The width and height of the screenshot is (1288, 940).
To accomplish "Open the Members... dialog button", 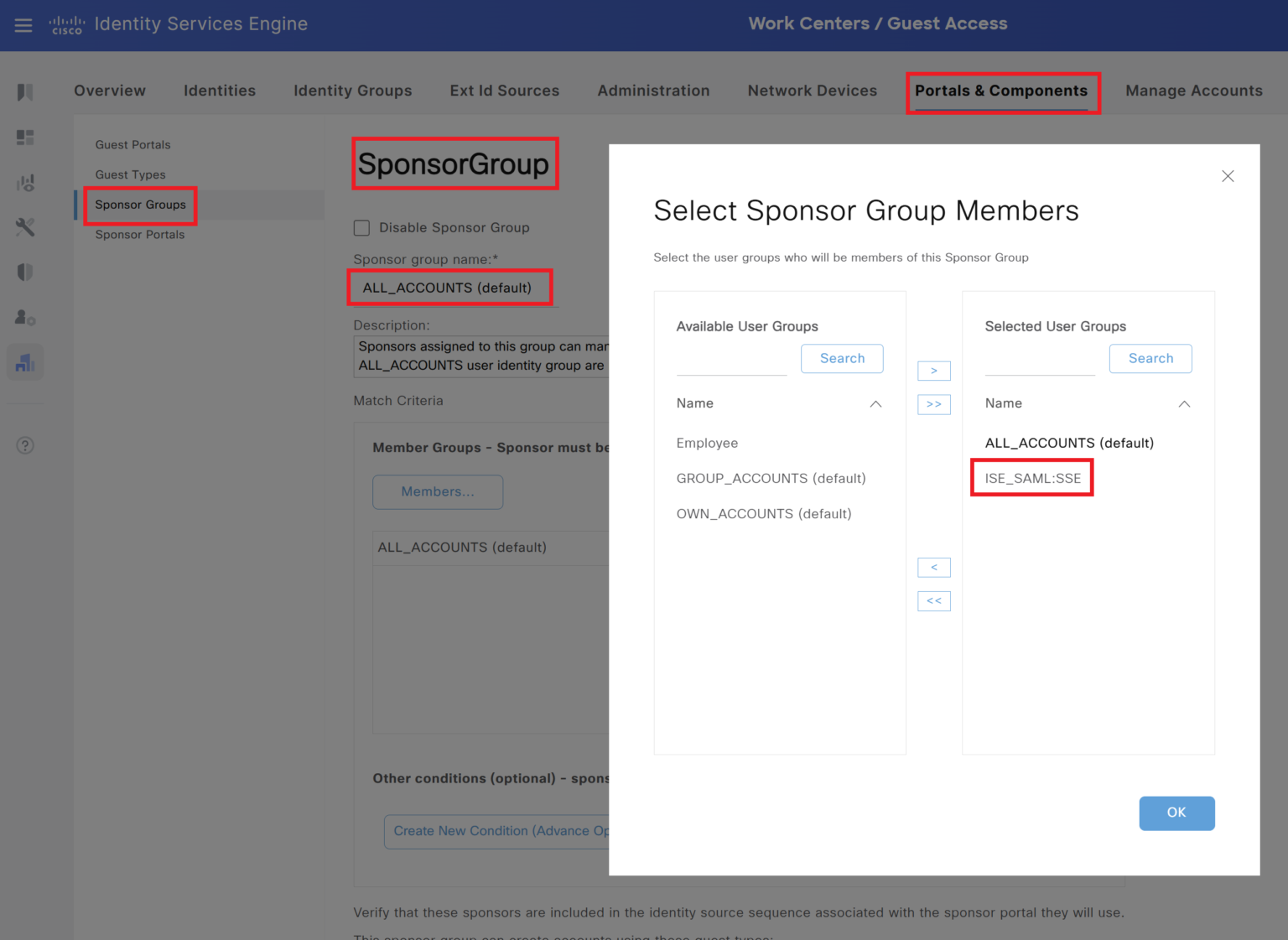I will pos(437,492).
